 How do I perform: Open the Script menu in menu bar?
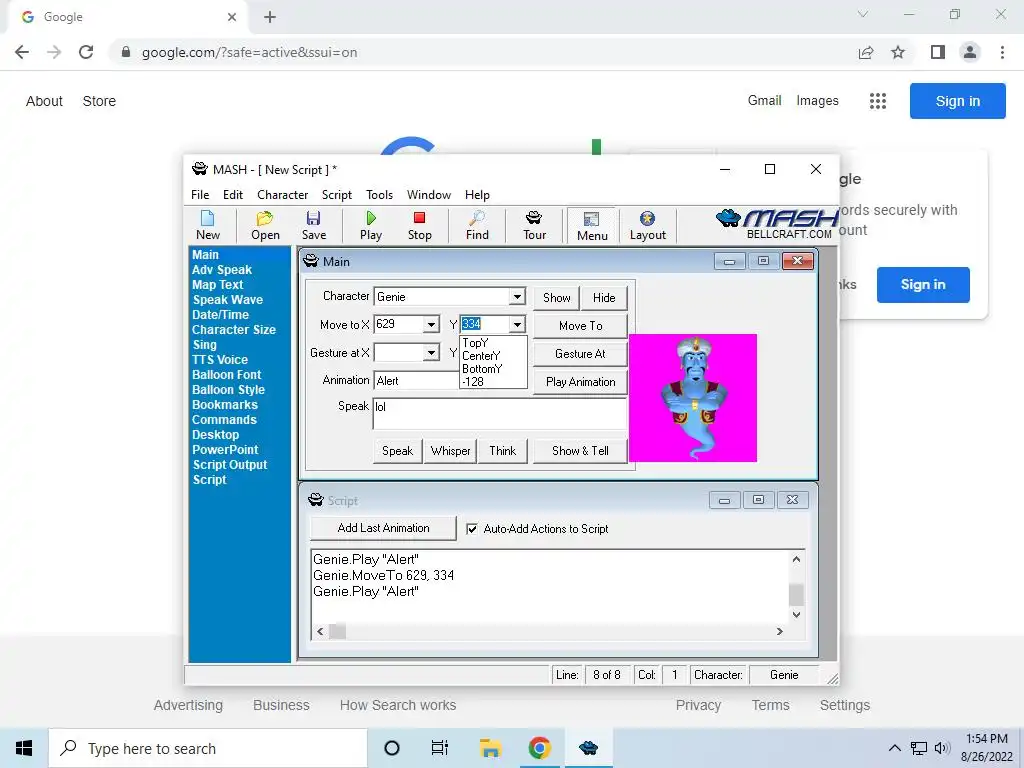(x=336, y=195)
